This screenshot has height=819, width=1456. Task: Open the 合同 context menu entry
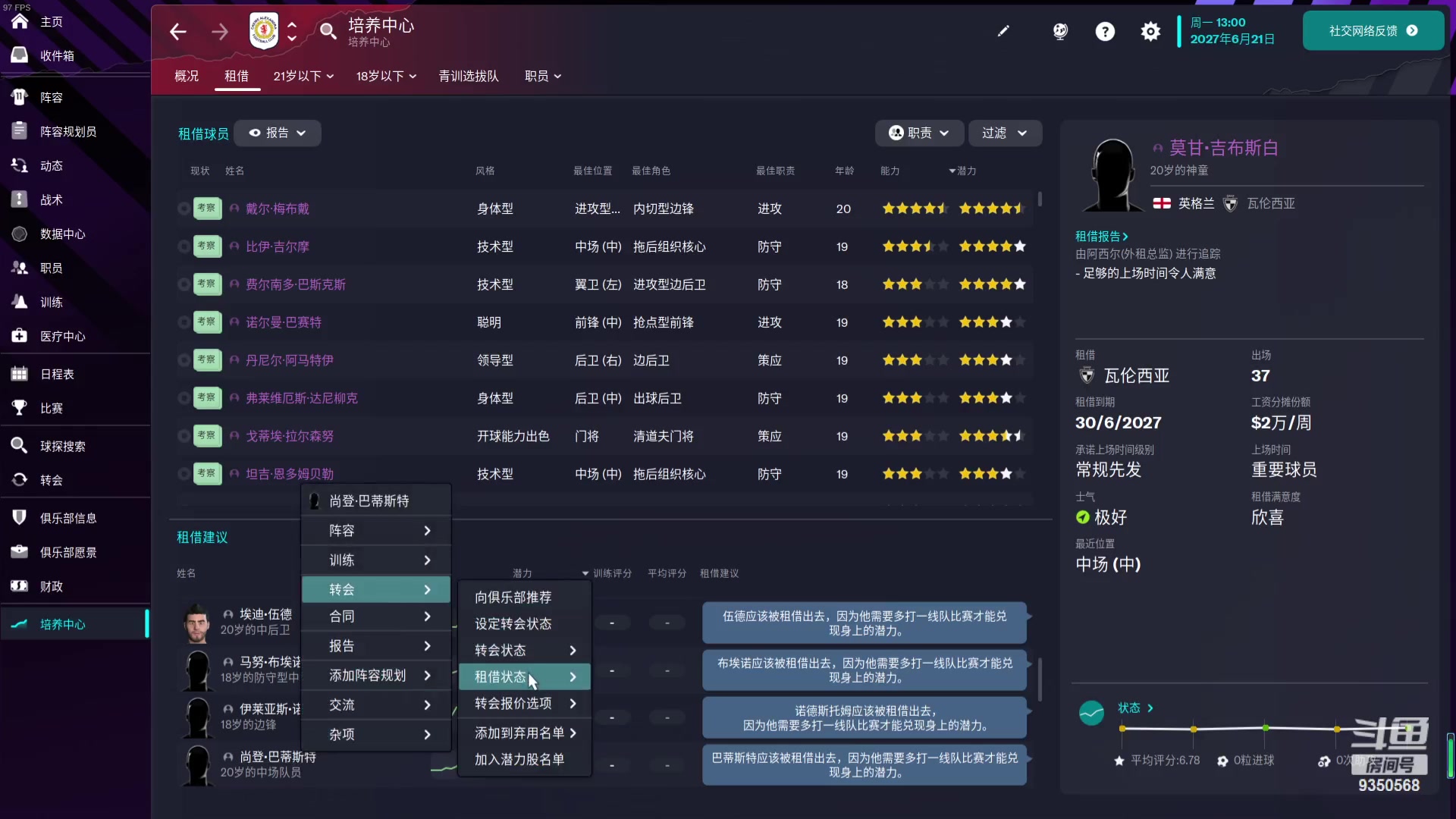[x=376, y=616]
